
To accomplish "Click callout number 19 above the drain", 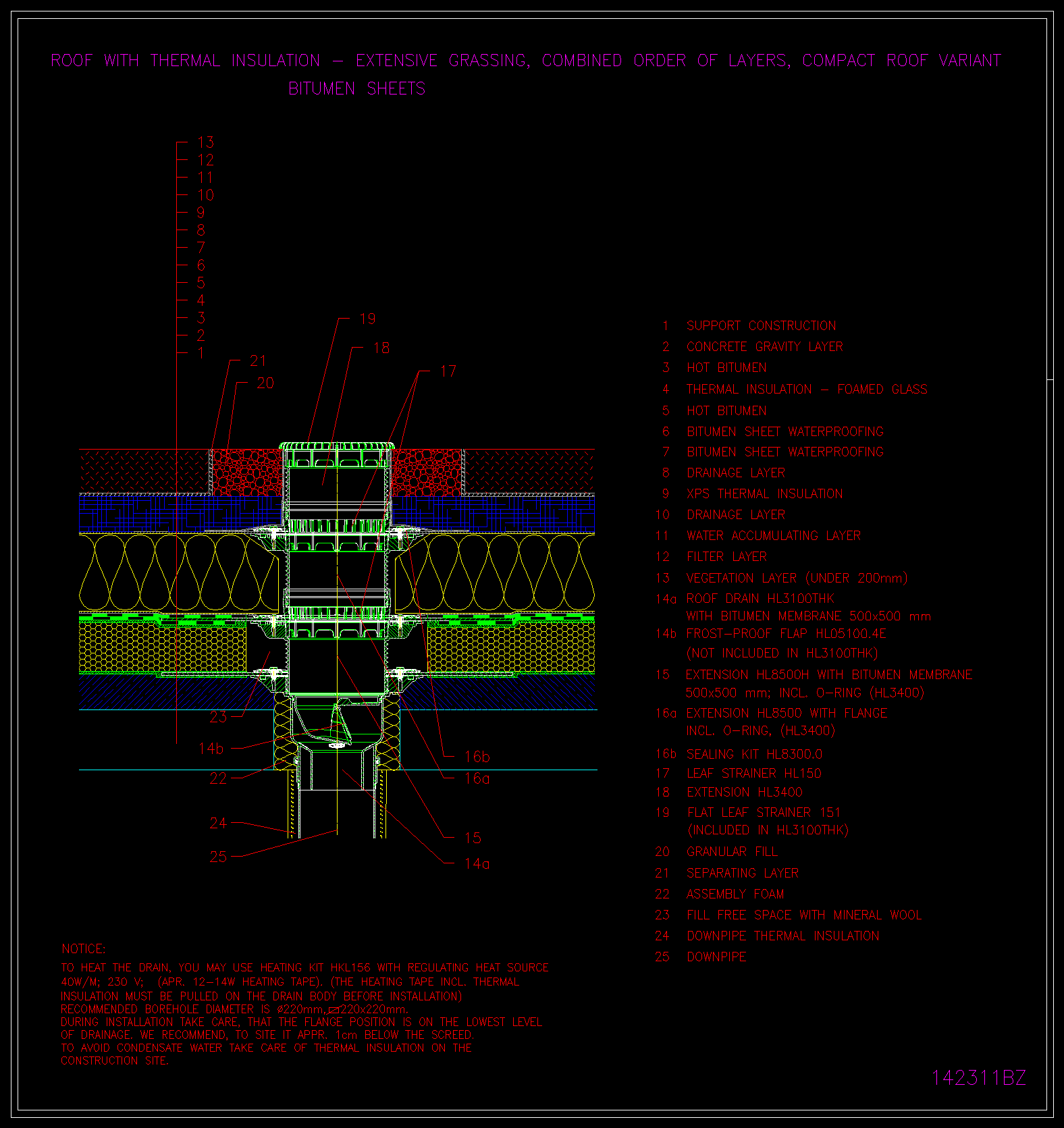I will pyautogui.click(x=367, y=319).
